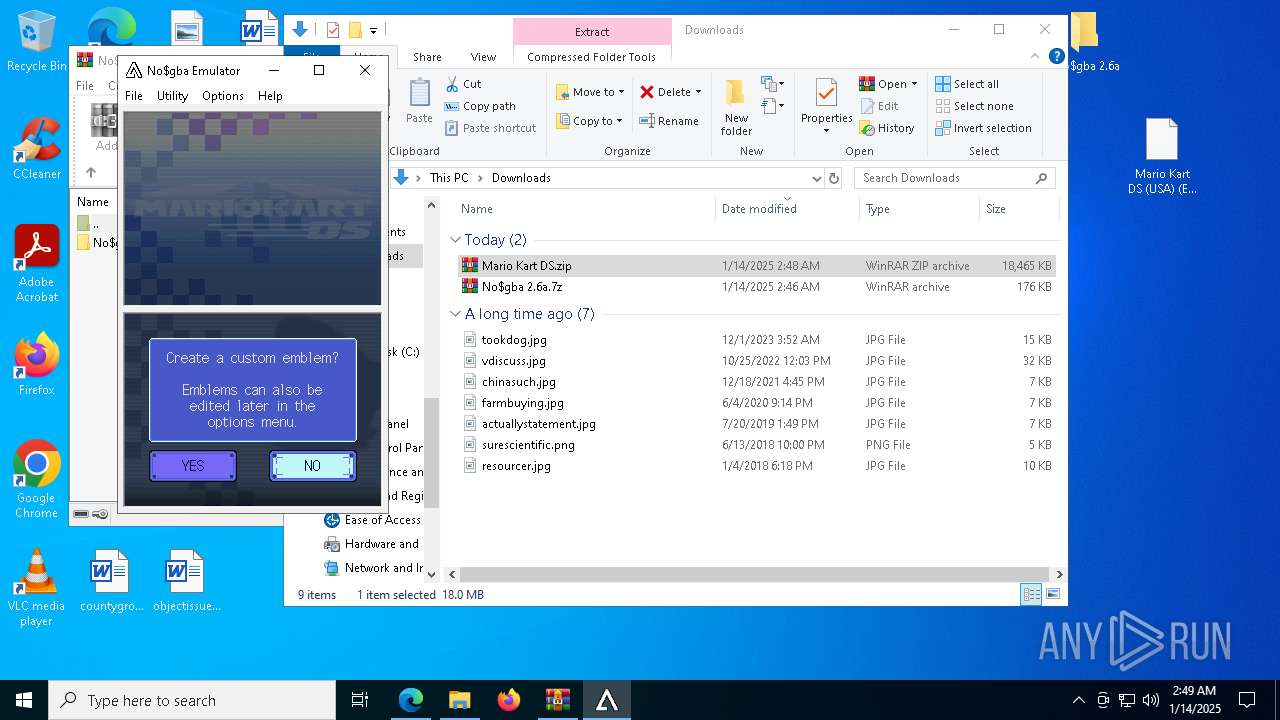Expand the Properties dropdown arrow
This screenshot has width=1280, height=720.
[826, 131]
